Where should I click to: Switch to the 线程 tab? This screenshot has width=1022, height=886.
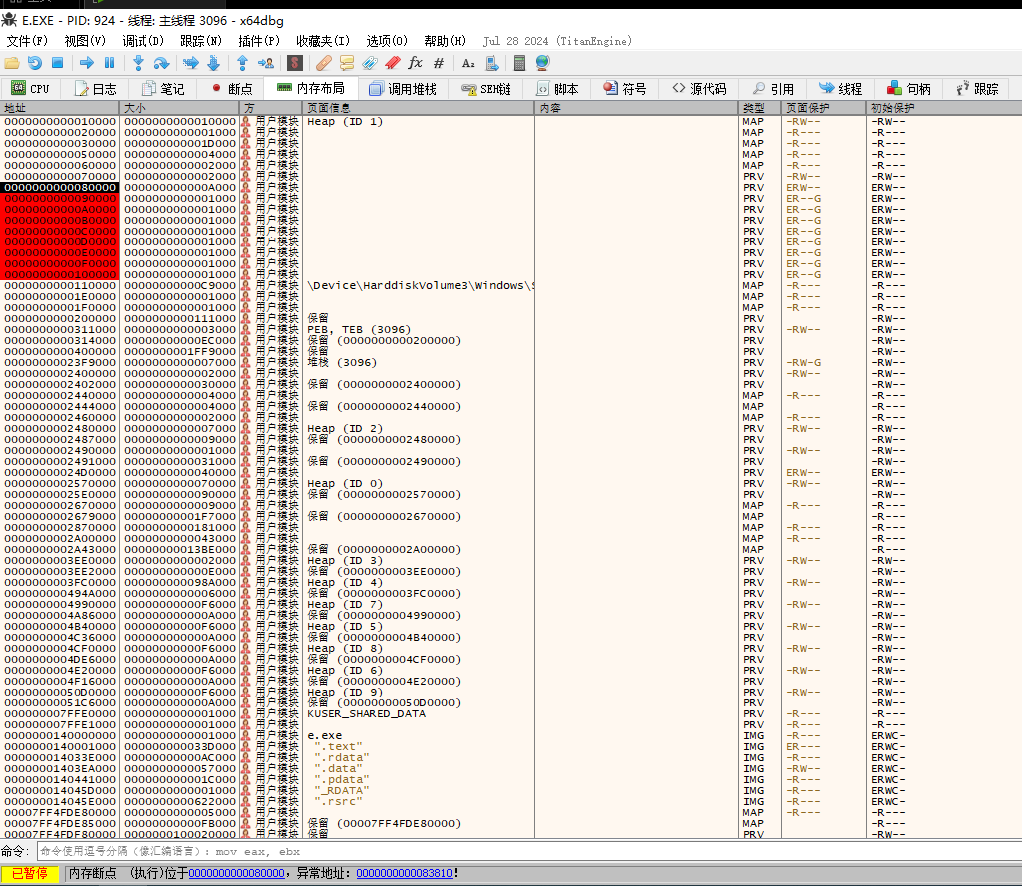tap(841, 89)
